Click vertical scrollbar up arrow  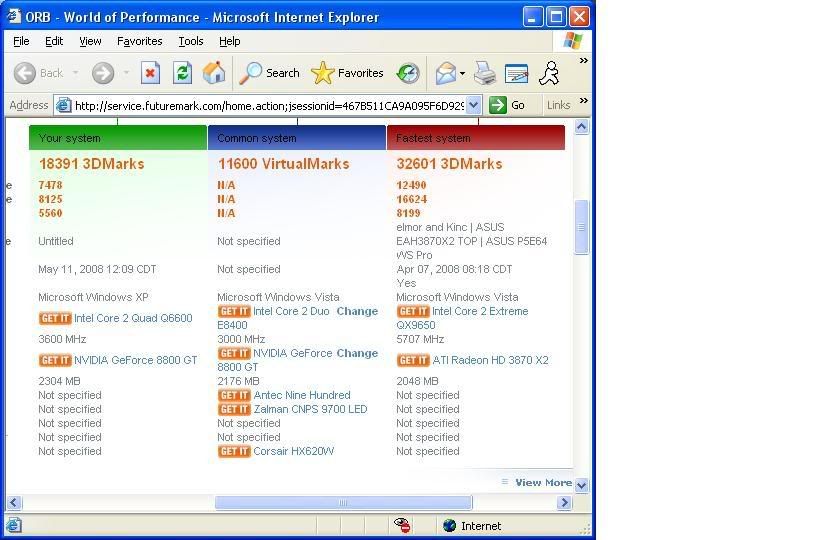tap(581, 127)
